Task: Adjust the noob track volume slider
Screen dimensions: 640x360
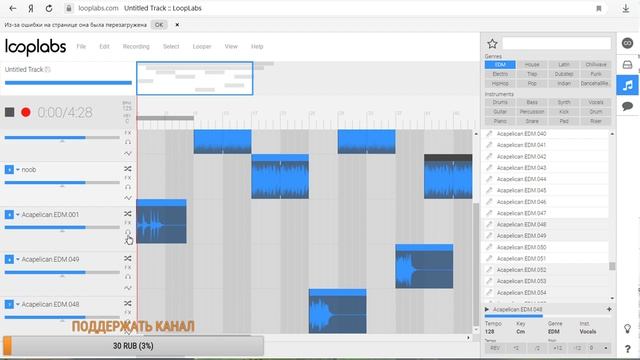Action: pyautogui.click(x=62, y=182)
